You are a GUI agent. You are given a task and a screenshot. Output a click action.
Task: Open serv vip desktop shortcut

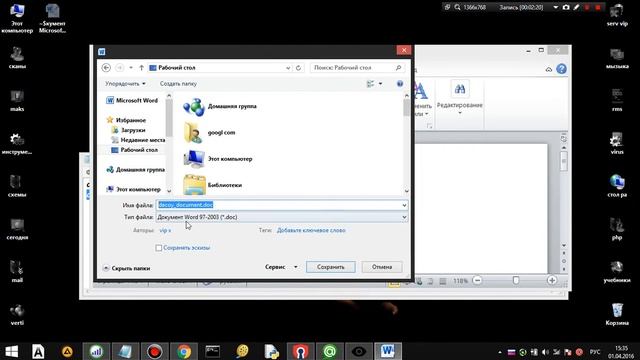[x=617, y=16]
